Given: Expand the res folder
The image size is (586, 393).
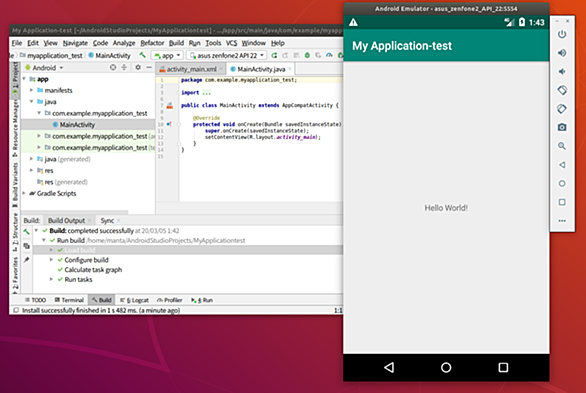Looking at the screenshot, I should [32, 170].
